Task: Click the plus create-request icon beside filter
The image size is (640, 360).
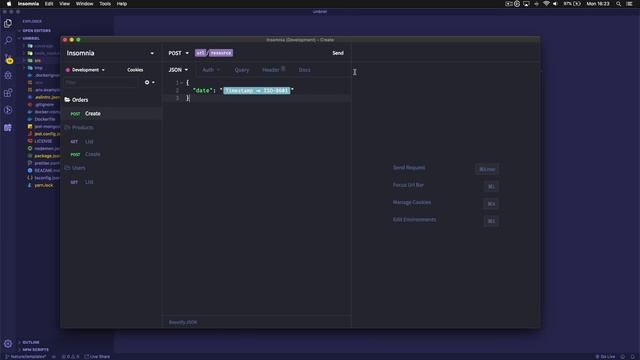Action: pyautogui.click(x=147, y=82)
